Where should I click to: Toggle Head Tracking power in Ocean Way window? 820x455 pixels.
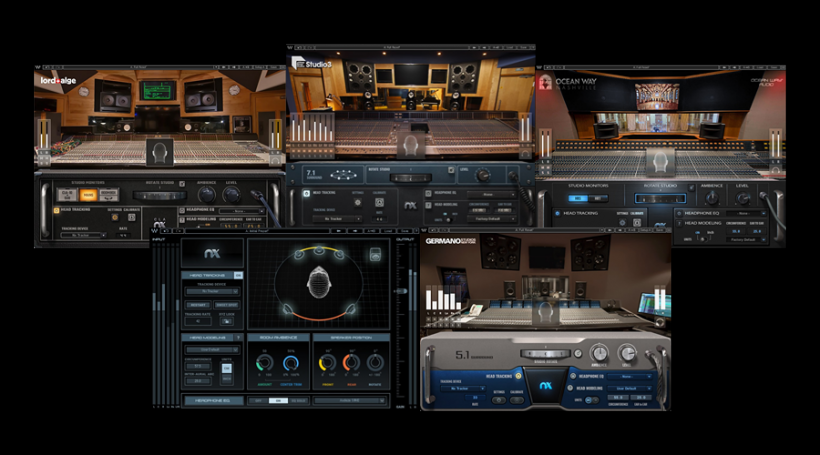pos(557,213)
